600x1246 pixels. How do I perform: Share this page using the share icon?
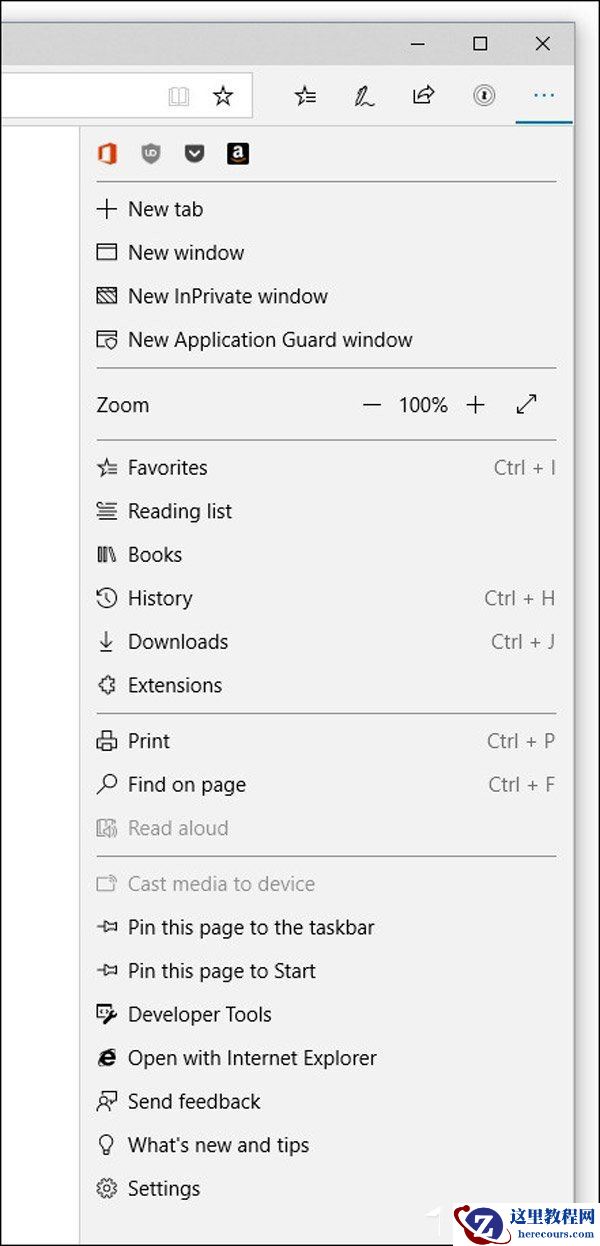[x=423, y=95]
